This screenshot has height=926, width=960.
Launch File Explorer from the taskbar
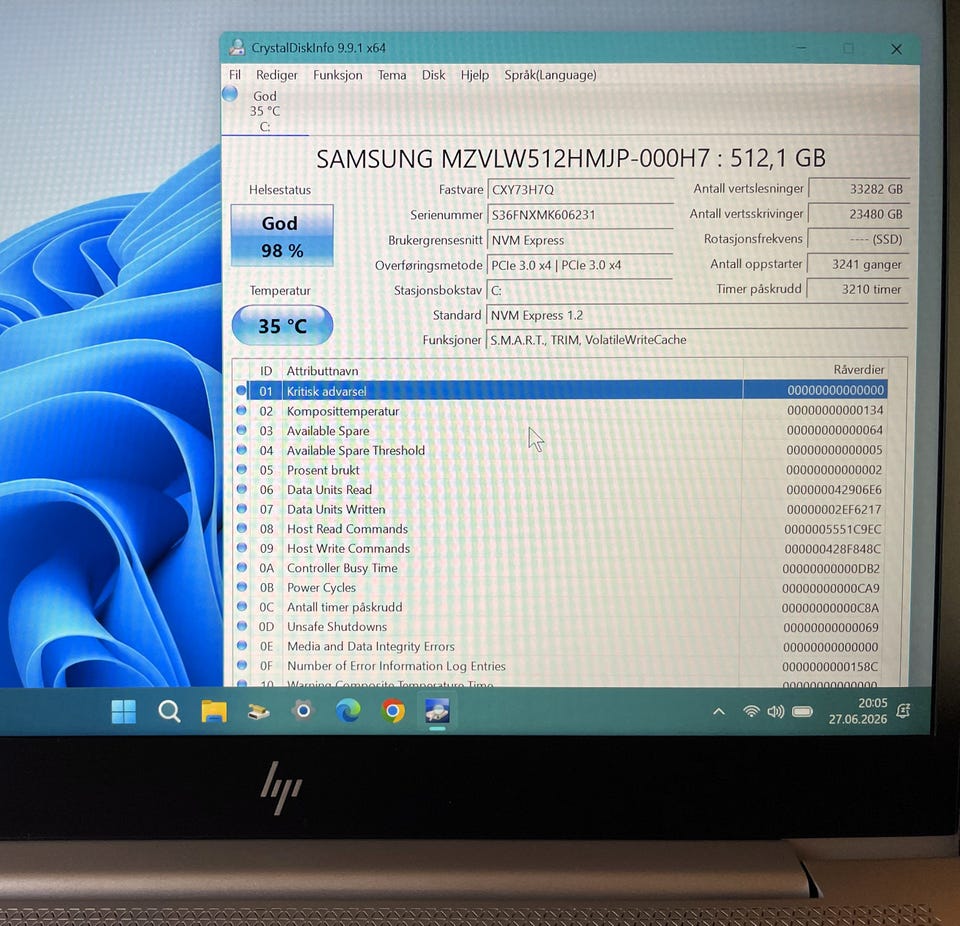[214, 712]
